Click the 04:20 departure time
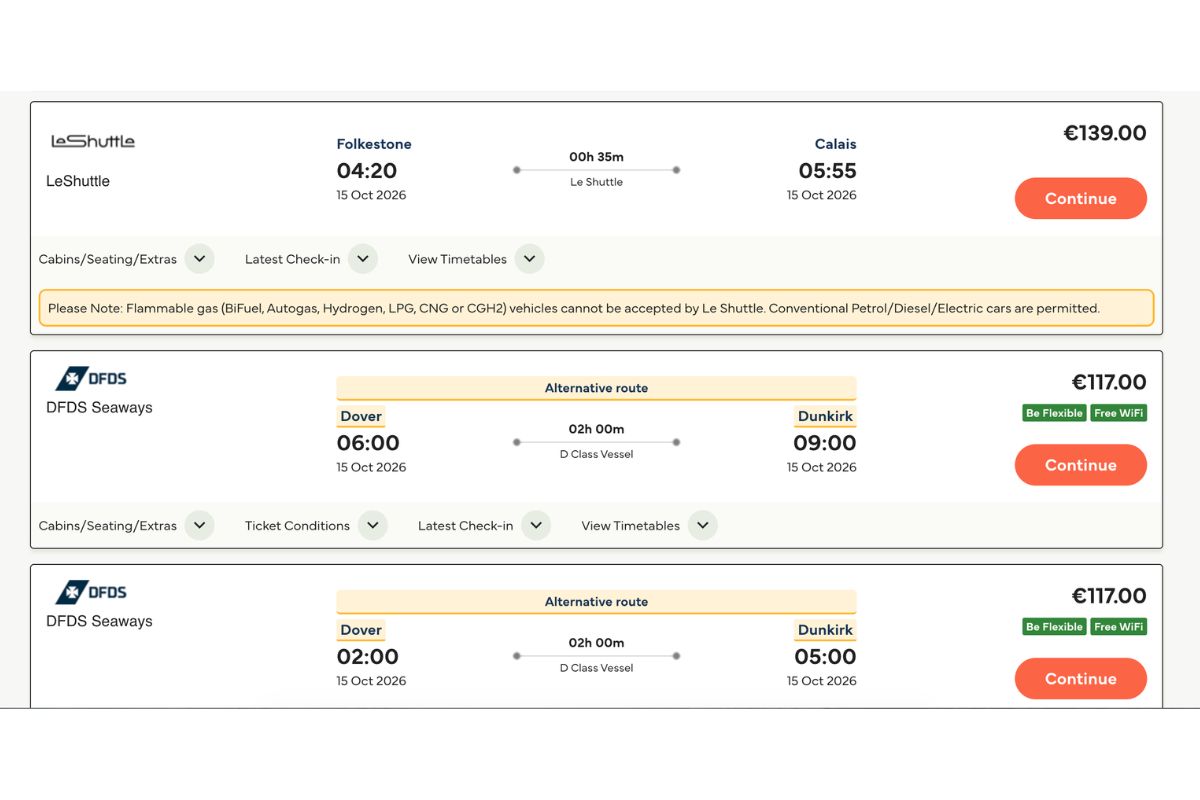 (x=367, y=171)
